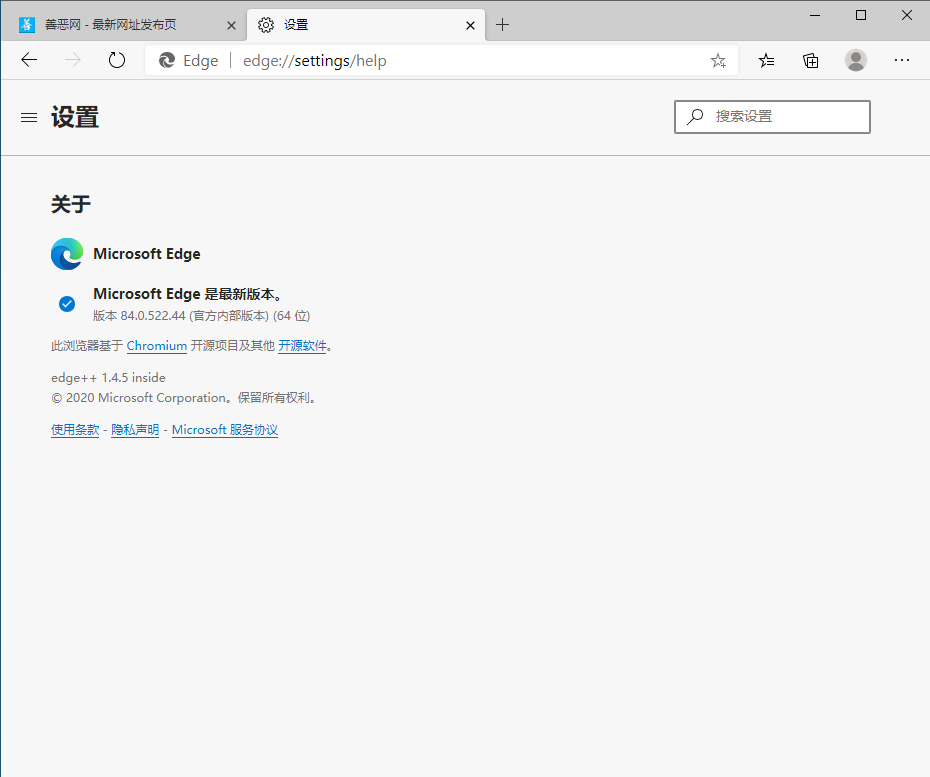Add this page to favorites via star icon
The image size is (930, 777).
tap(718, 60)
